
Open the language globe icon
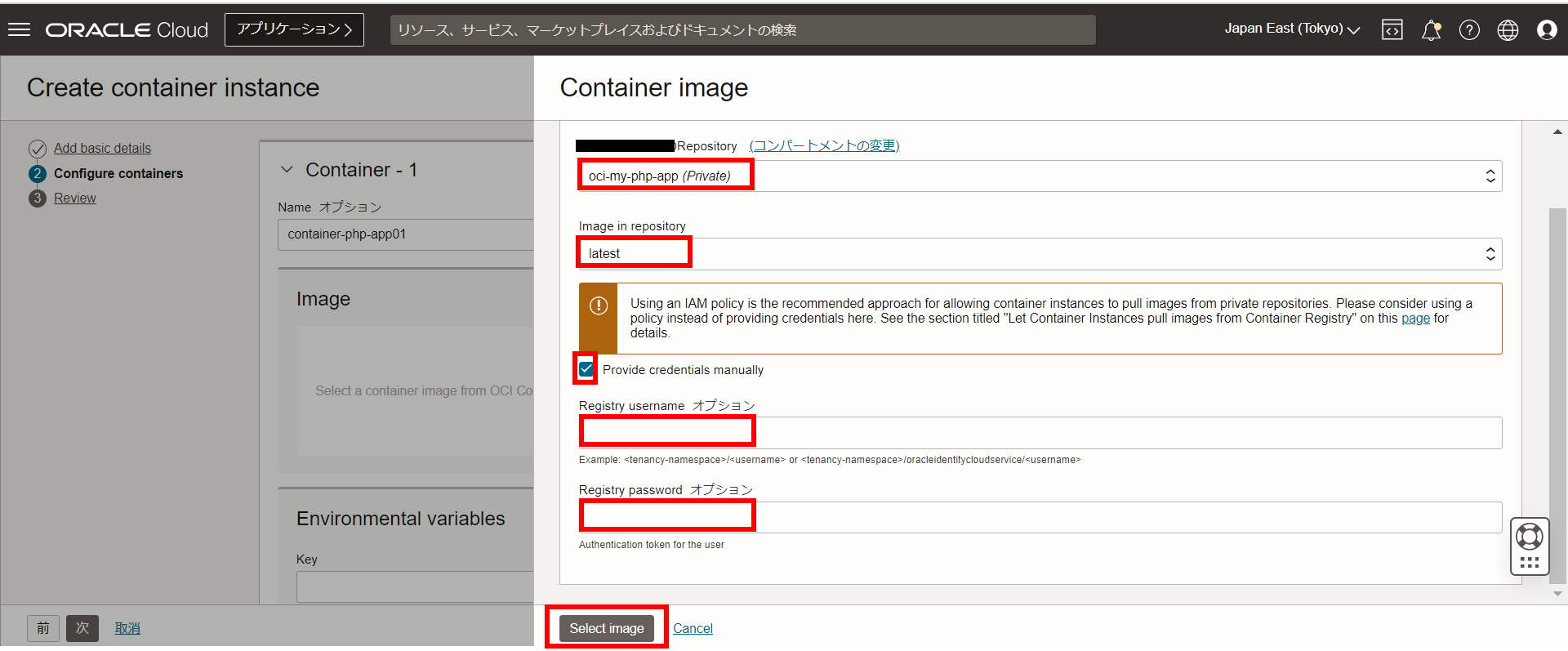[1508, 30]
